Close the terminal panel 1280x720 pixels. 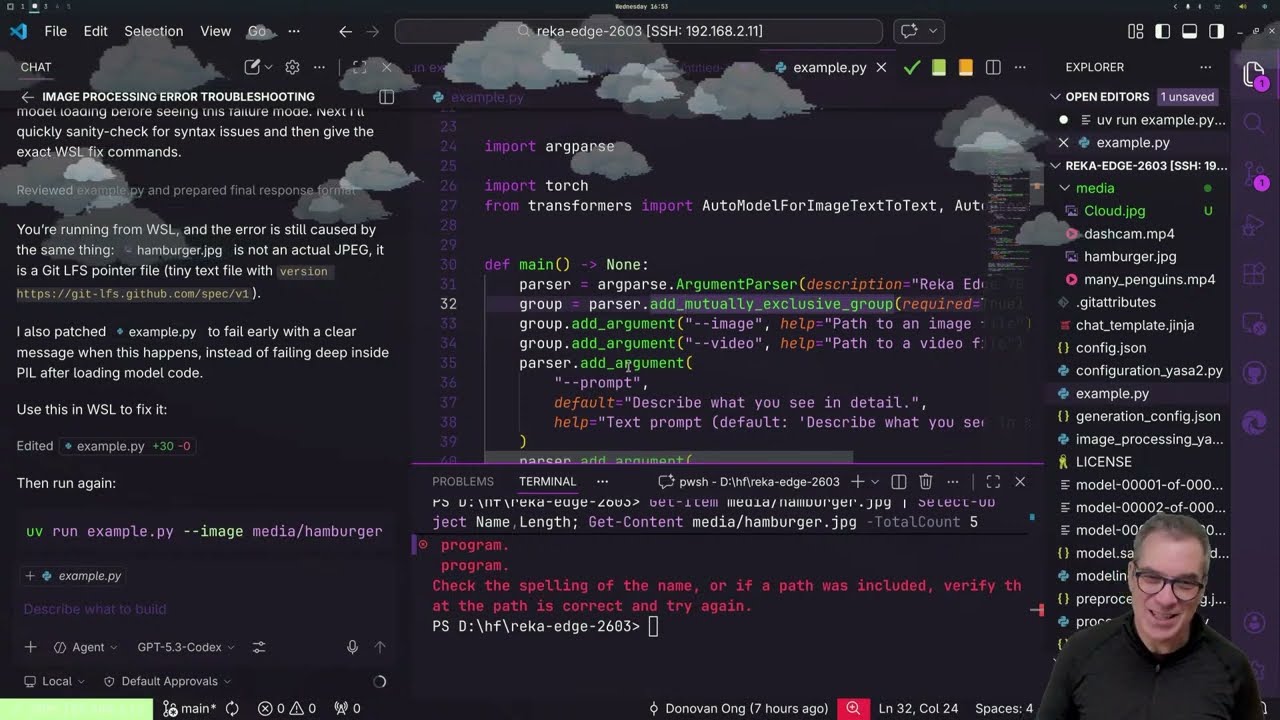pyautogui.click(x=1020, y=482)
